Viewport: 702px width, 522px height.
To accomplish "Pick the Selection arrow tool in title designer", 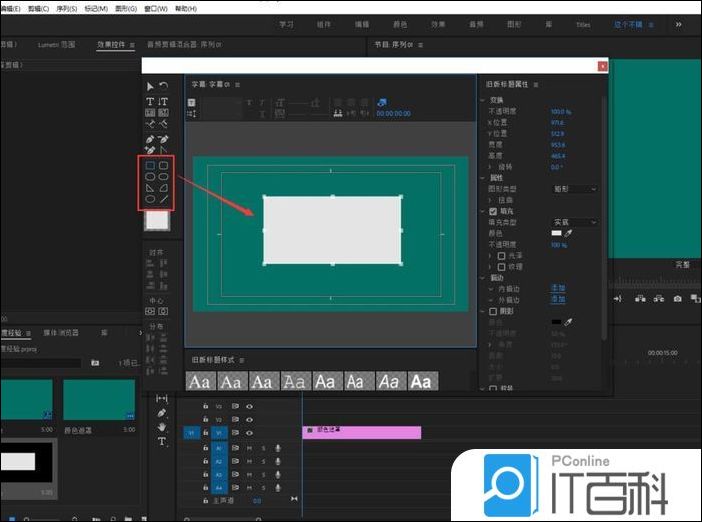I will point(150,87).
